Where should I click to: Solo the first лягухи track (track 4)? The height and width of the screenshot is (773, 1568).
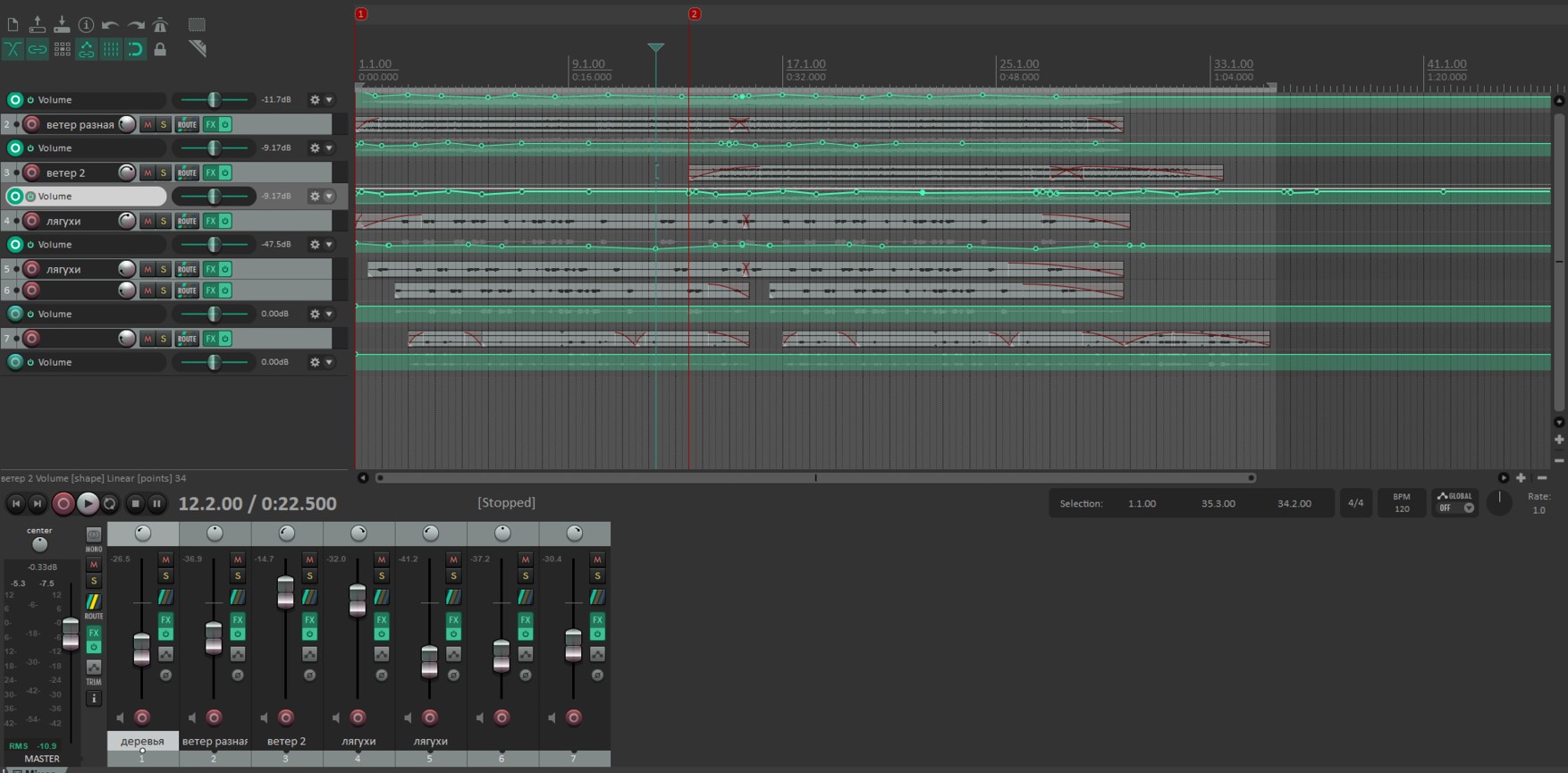164,221
